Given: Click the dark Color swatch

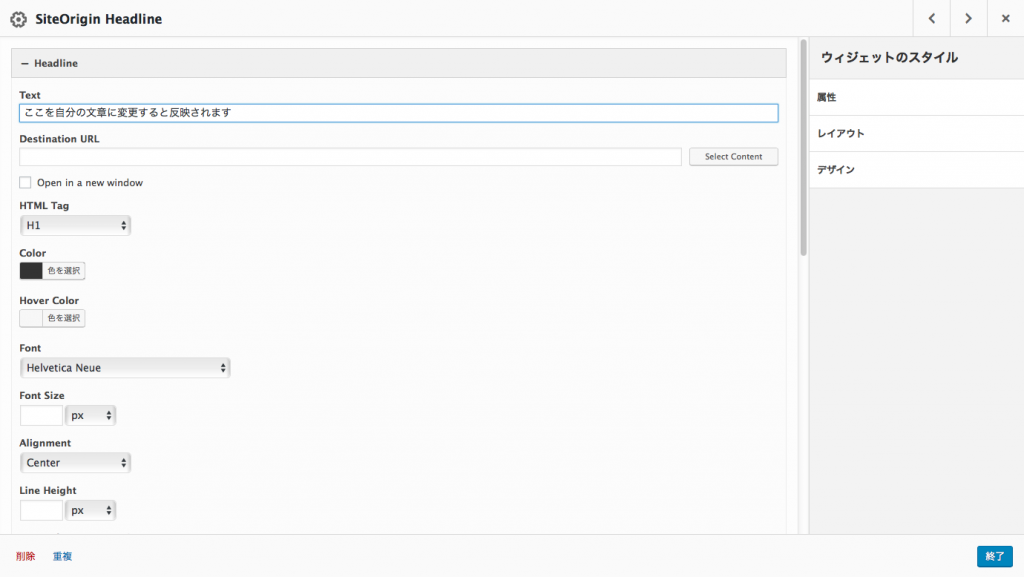Looking at the screenshot, I should coord(32,271).
